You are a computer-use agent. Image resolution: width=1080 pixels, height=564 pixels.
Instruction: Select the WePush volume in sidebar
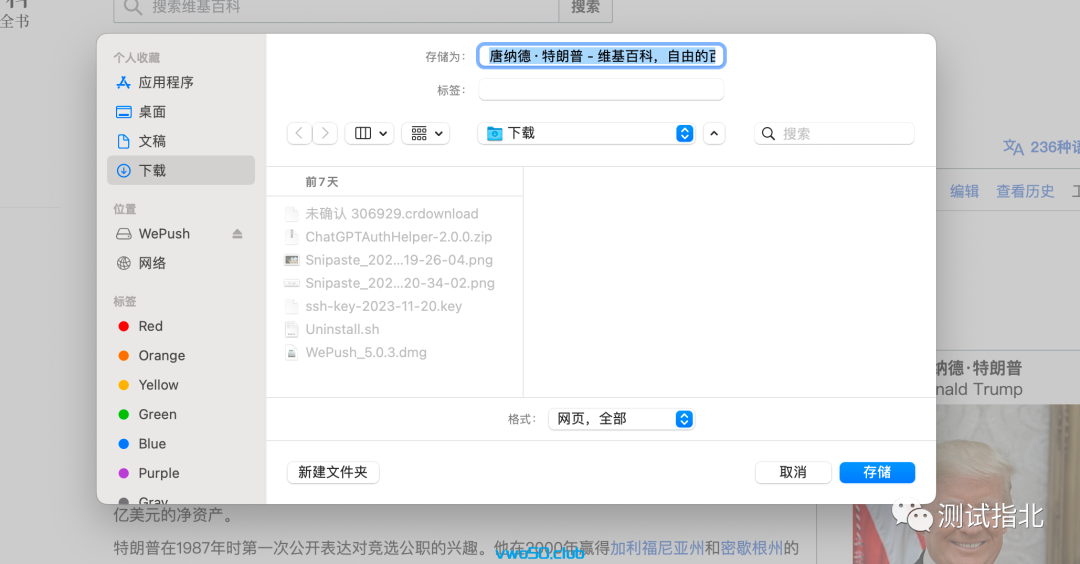164,233
